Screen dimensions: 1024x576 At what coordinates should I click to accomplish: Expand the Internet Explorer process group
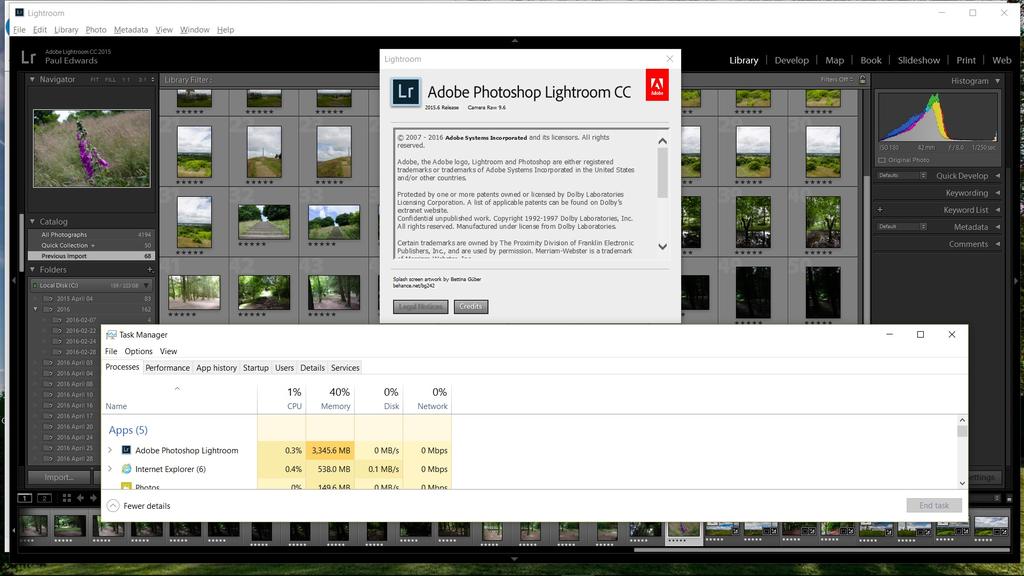click(110, 469)
